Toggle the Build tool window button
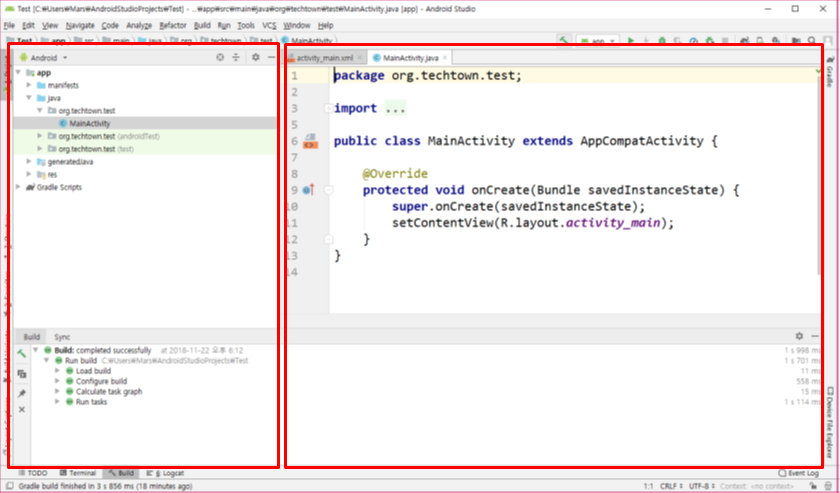This screenshot has width=840, height=493. pyautogui.click(x=121, y=473)
